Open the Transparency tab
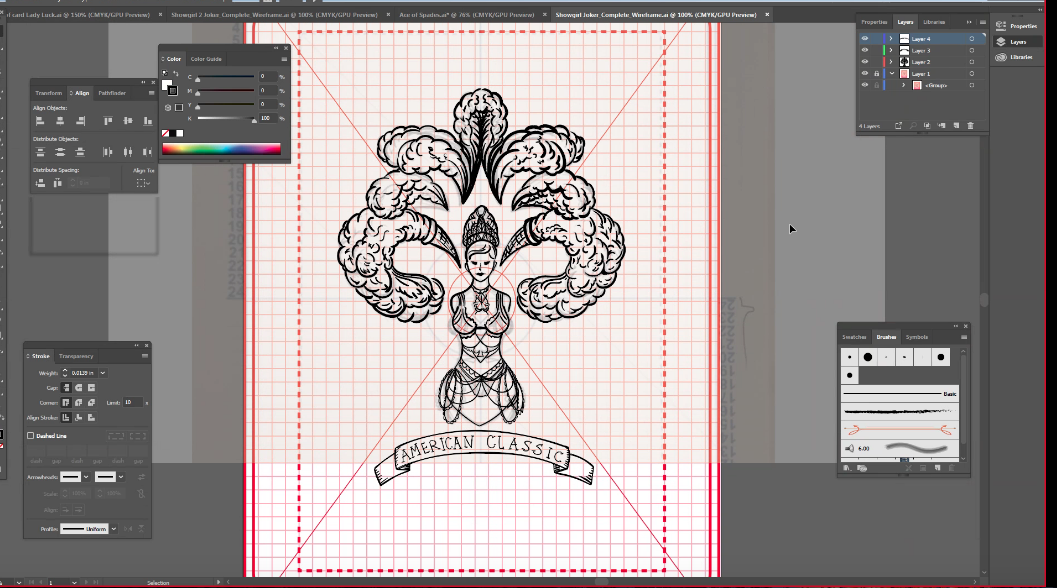 click(76, 356)
